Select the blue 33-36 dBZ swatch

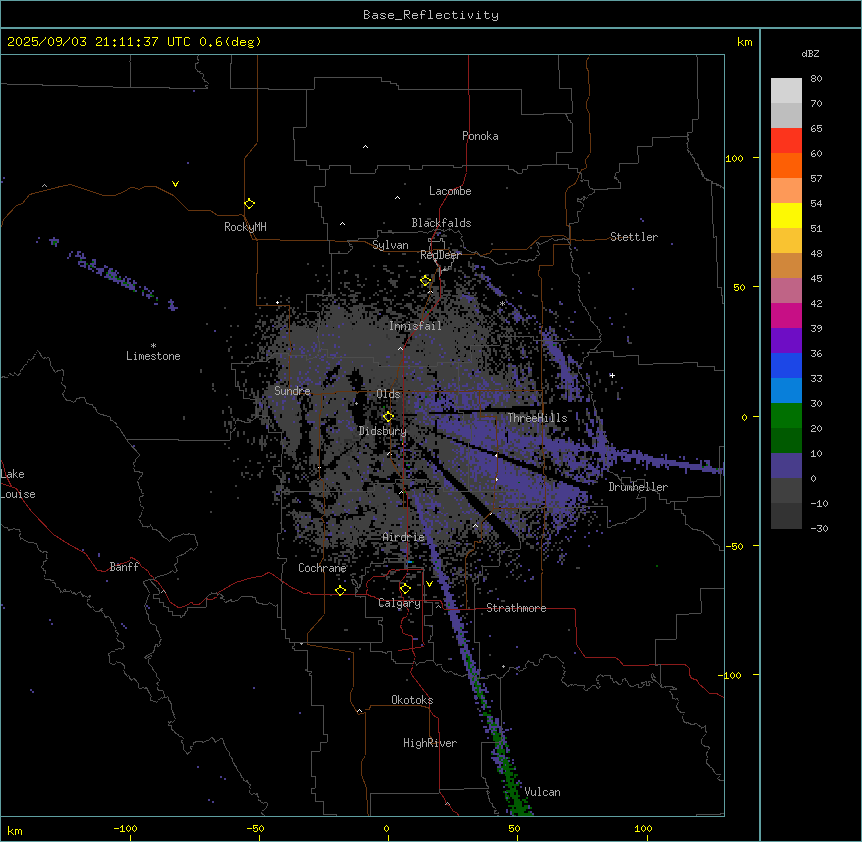pos(786,365)
